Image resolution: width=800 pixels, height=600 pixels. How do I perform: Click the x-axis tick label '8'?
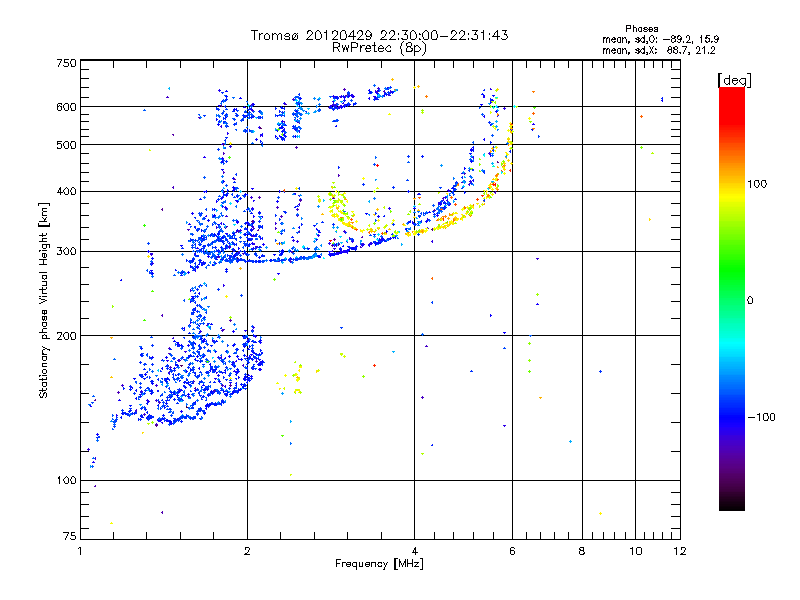pos(582,551)
